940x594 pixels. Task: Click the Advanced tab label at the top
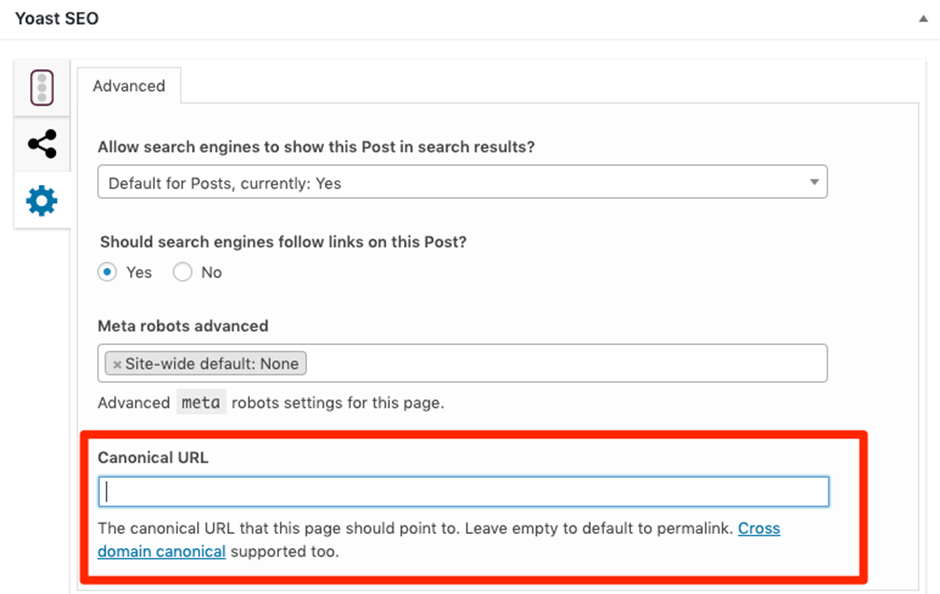(129, 86)
